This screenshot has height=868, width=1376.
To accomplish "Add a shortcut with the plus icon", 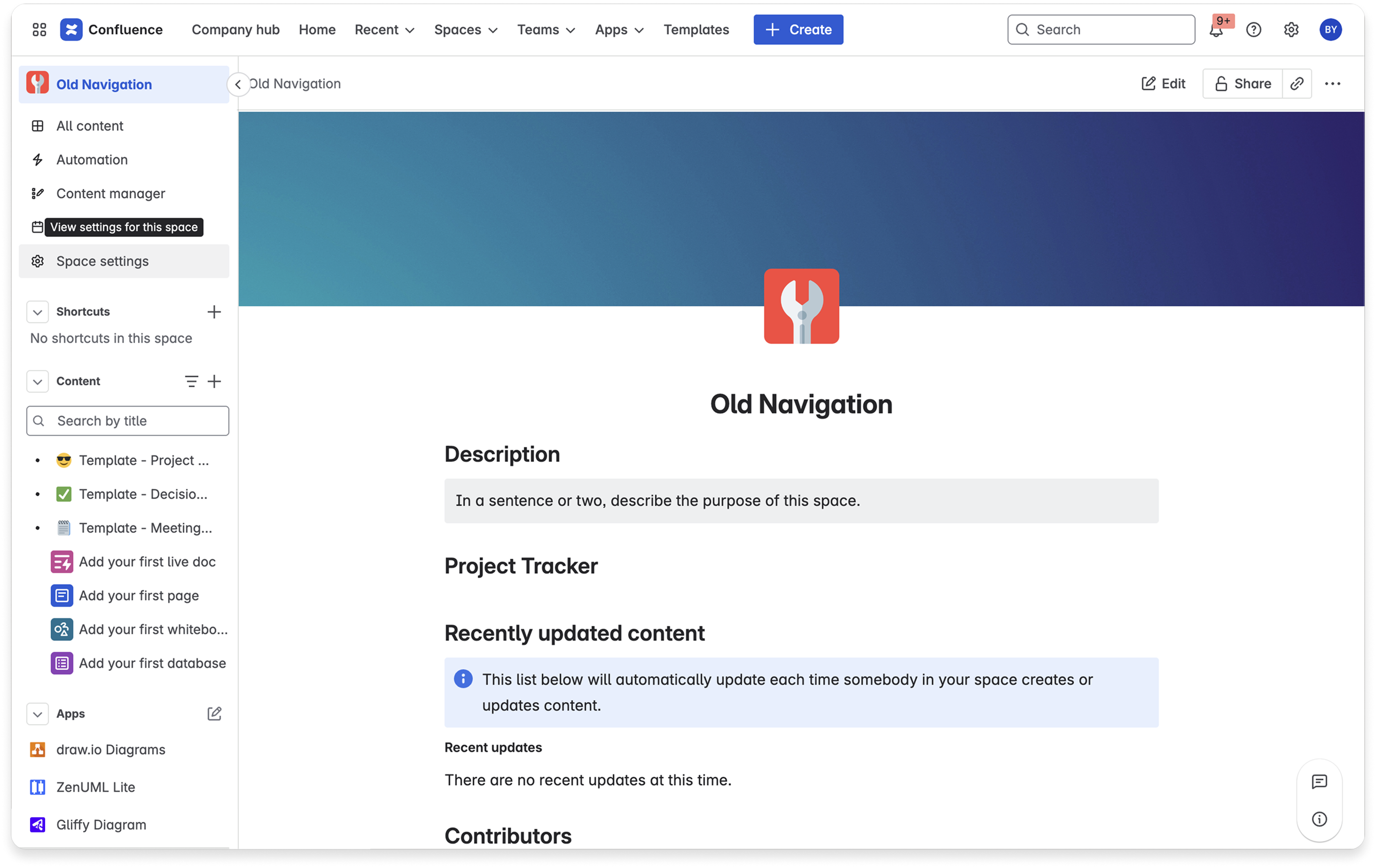I will pos(214,312).
